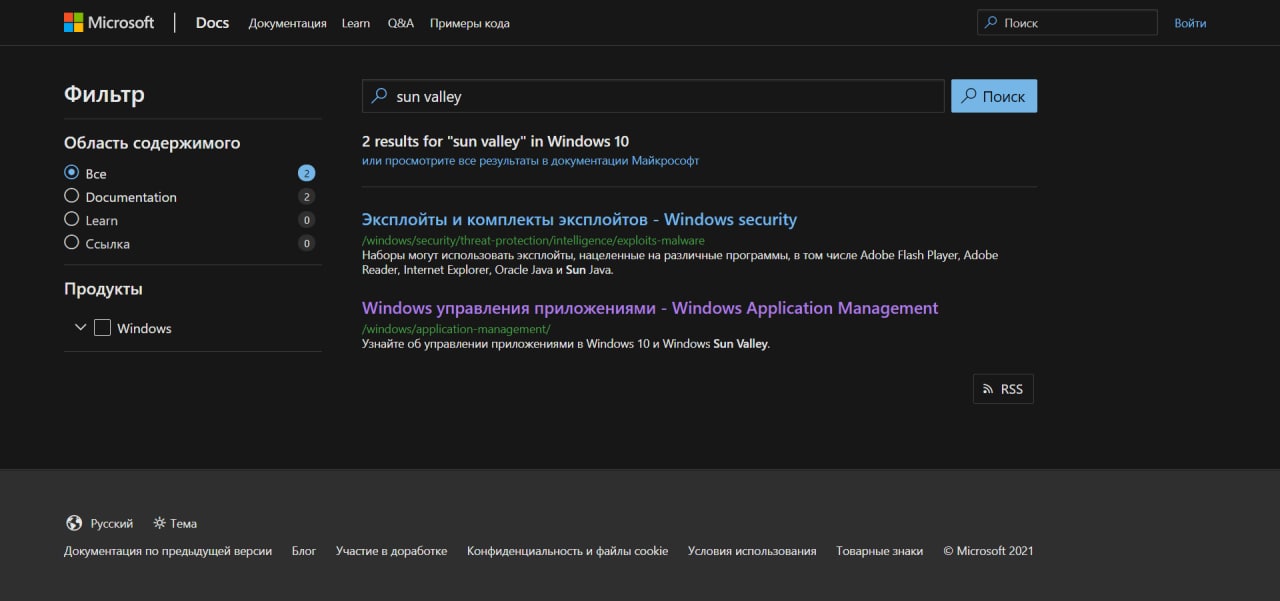The height and width of the screenshot is (601, 1280).
Task: Open Конфиденциальность и файлы cookie link
Action: 567,551
